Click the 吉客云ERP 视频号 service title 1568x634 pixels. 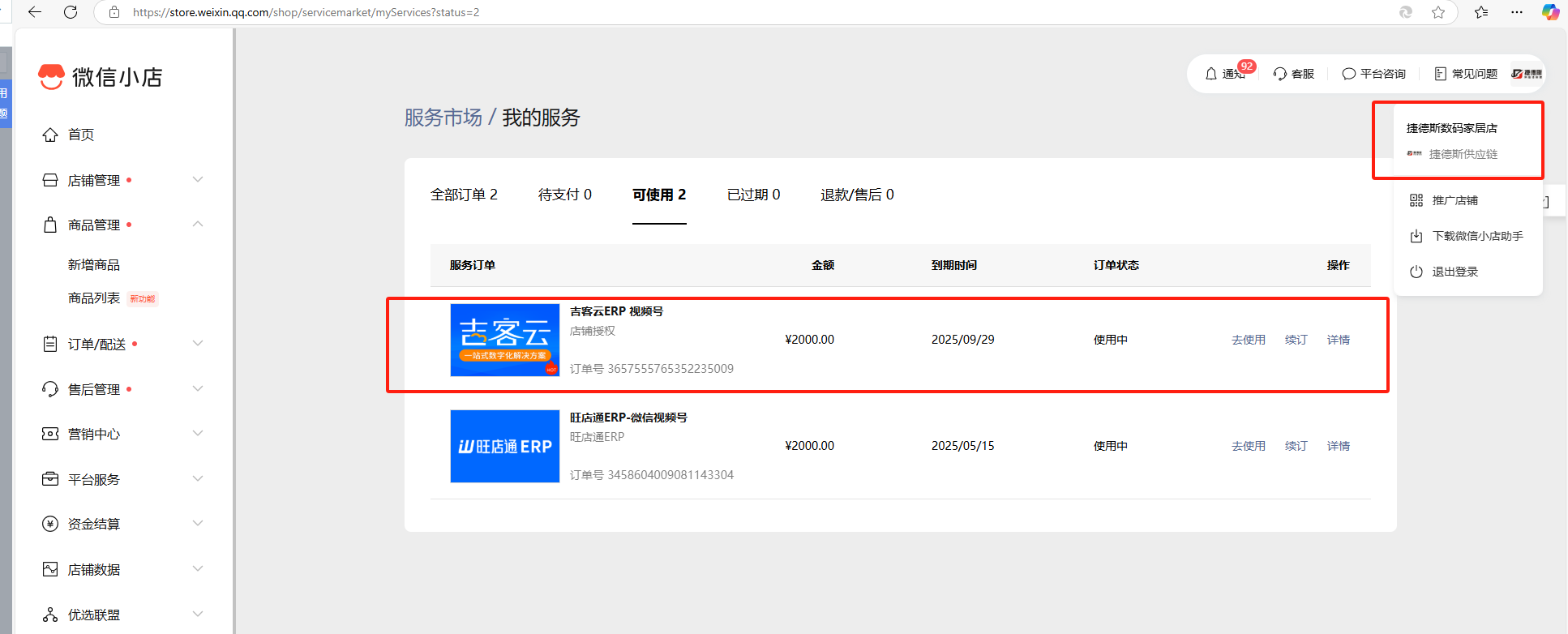coord(616,311)
